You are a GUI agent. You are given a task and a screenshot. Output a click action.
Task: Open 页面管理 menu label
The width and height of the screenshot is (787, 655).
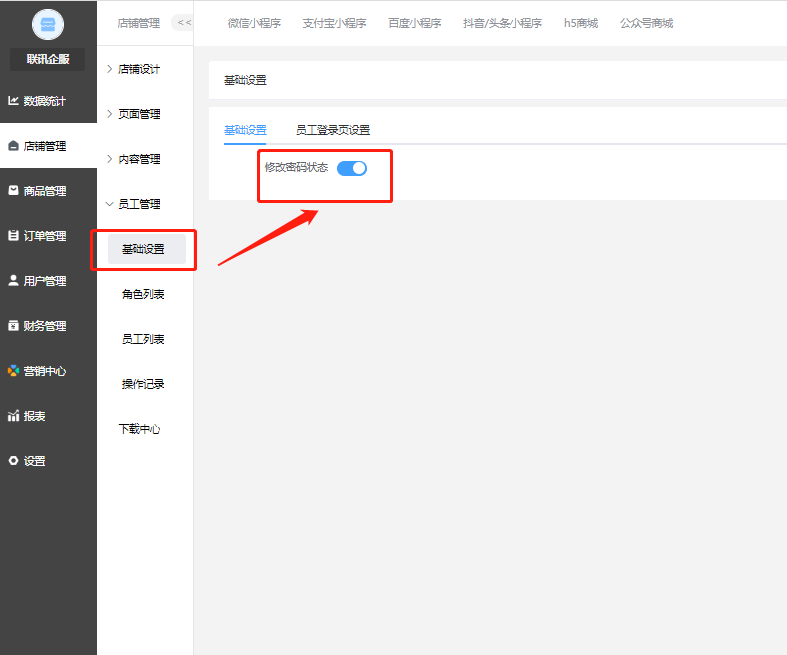[x=139, y=114]
